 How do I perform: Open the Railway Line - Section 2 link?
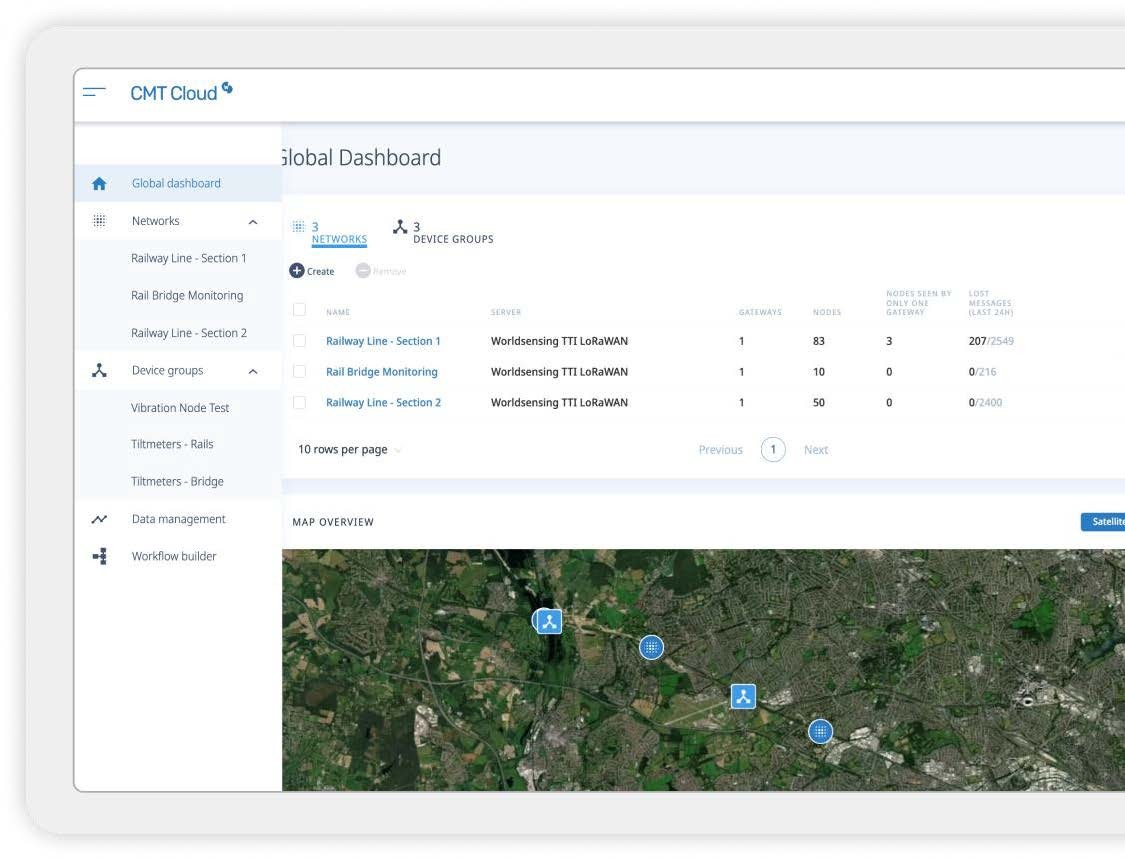[383, 403]
